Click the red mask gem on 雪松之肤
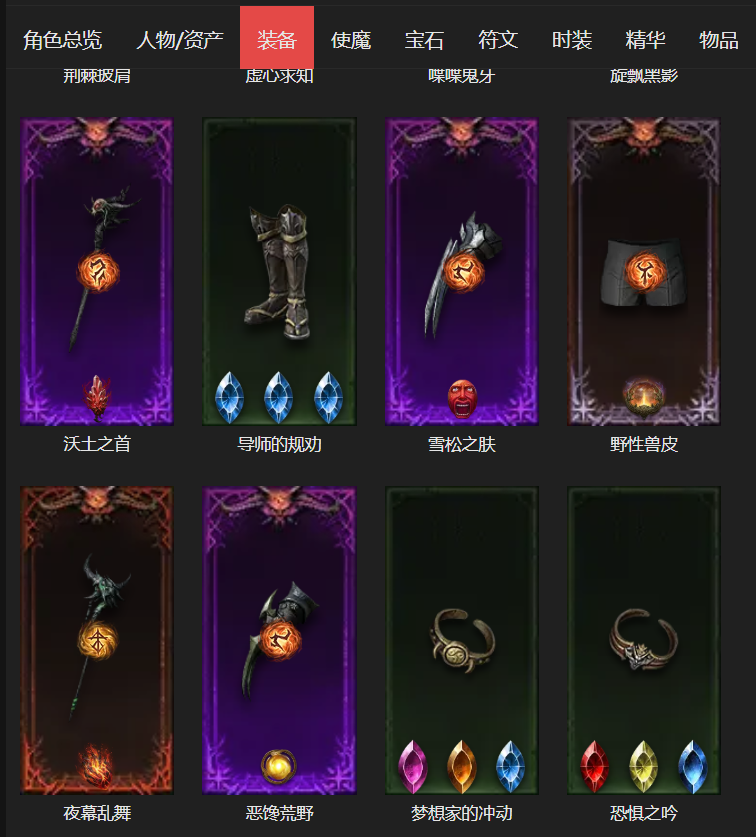Screen dimensions: 756x837 (x=462, y=398)
